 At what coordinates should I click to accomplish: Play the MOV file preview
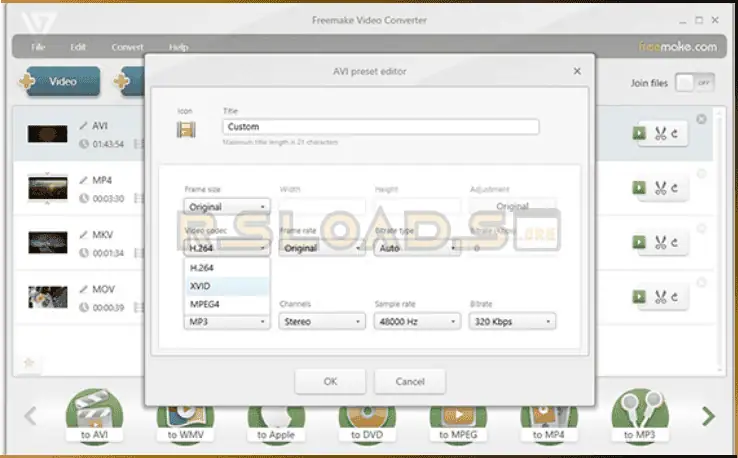pos(639,297)
